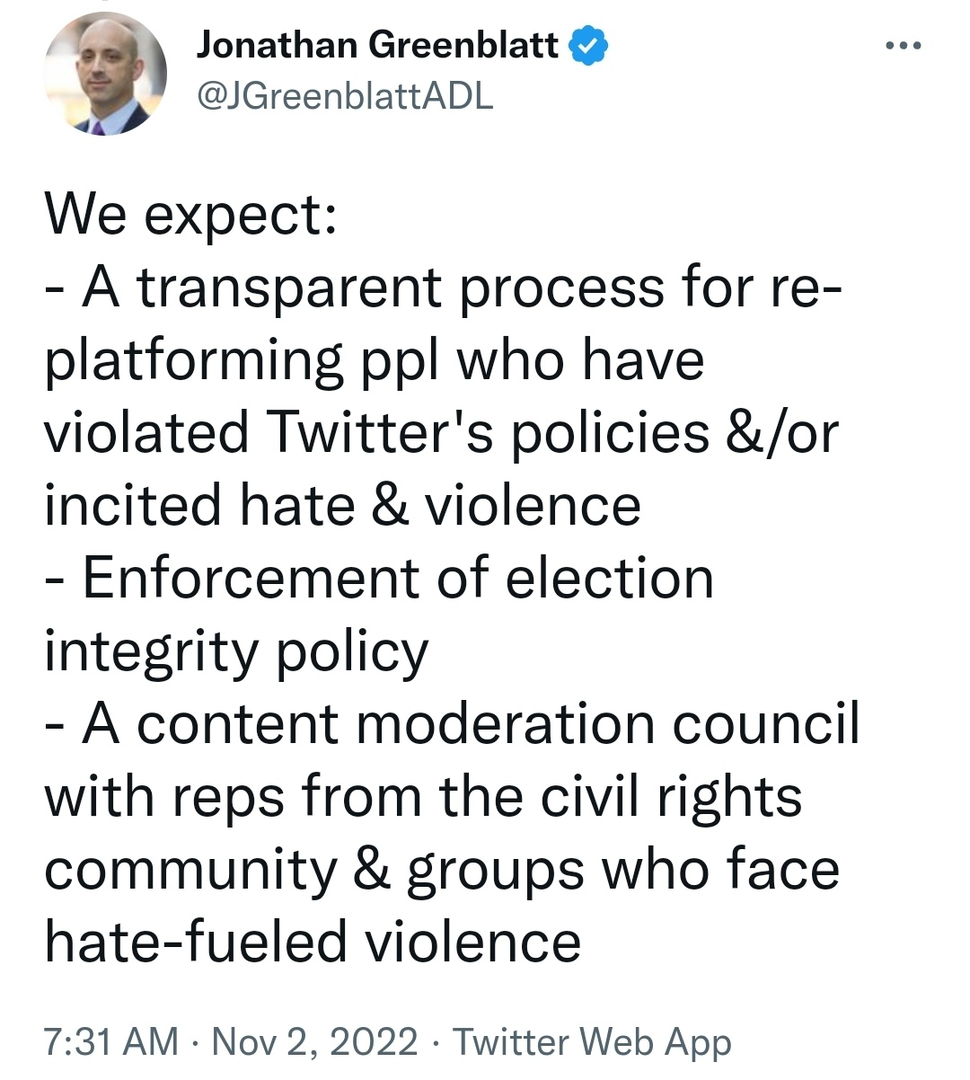Screen dimensions: 970x1080
Task: Click the "A content moderation council" line
Action: [x=452, y=723]
